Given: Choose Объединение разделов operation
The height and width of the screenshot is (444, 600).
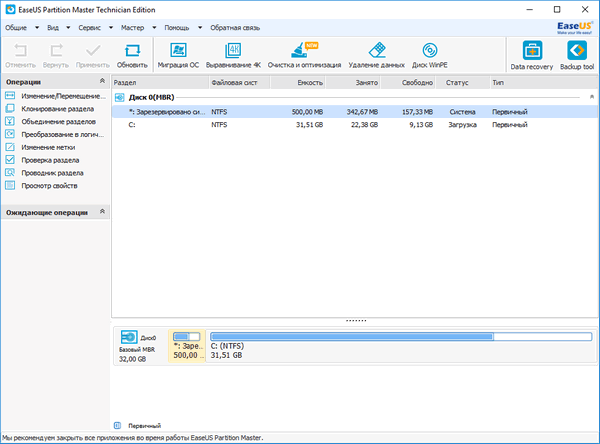Looking at the screenshot, I should pyautogui.click(x=50, y=122).
